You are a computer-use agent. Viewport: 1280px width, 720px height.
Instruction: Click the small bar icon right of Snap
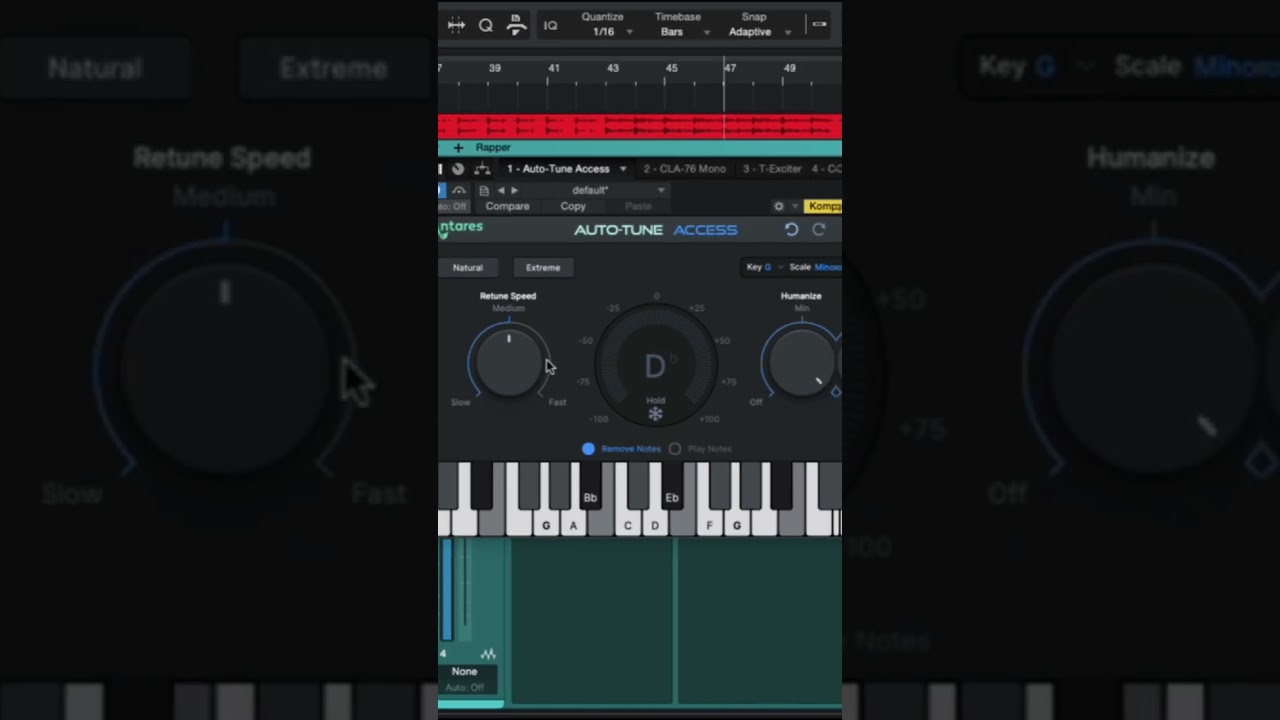click(x=819, y=24)
